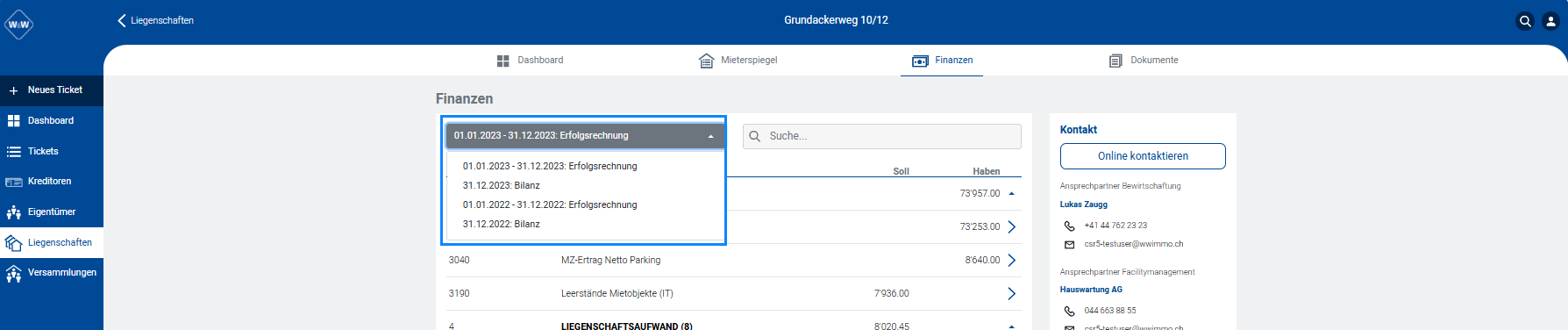1568x330 pixels.
Task: Click email csr5-testuser@wwimmo.ch under Lukas Zaugg
Action: point(1134,245)
